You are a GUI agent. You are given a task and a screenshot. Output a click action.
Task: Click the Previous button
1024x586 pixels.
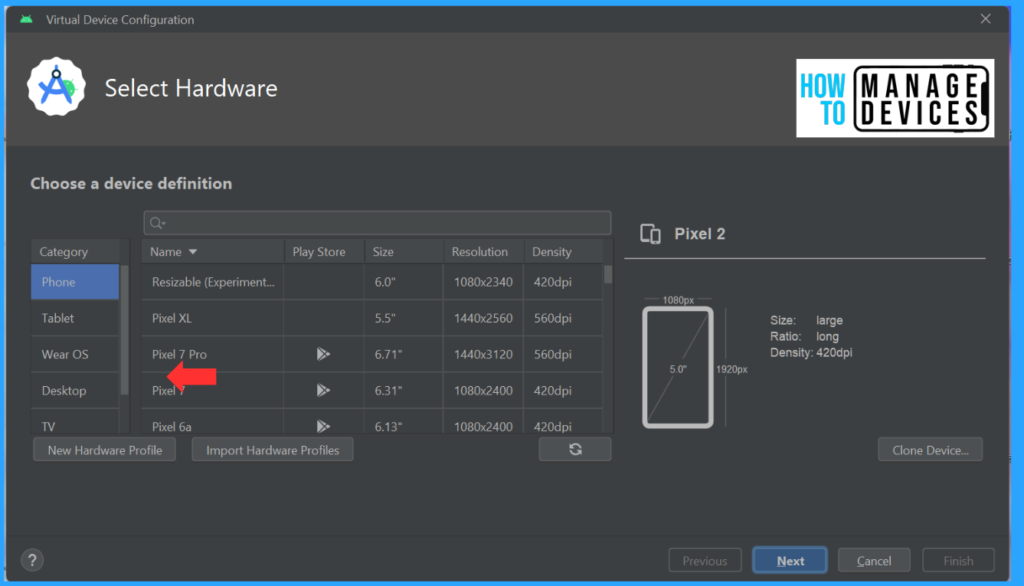(x=705, y=561)
